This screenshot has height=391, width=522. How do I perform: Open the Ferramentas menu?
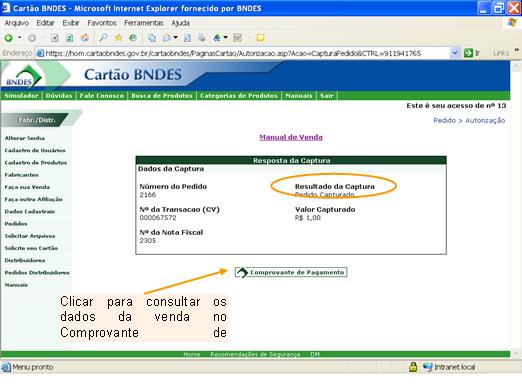pyautogui.click(x=144, y=23)
